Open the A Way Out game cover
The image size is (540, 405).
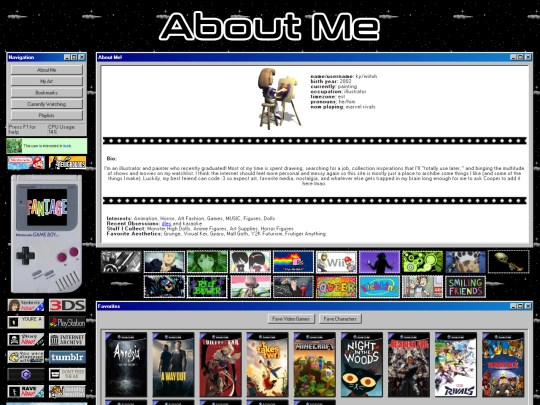click(x=173, y=365)
